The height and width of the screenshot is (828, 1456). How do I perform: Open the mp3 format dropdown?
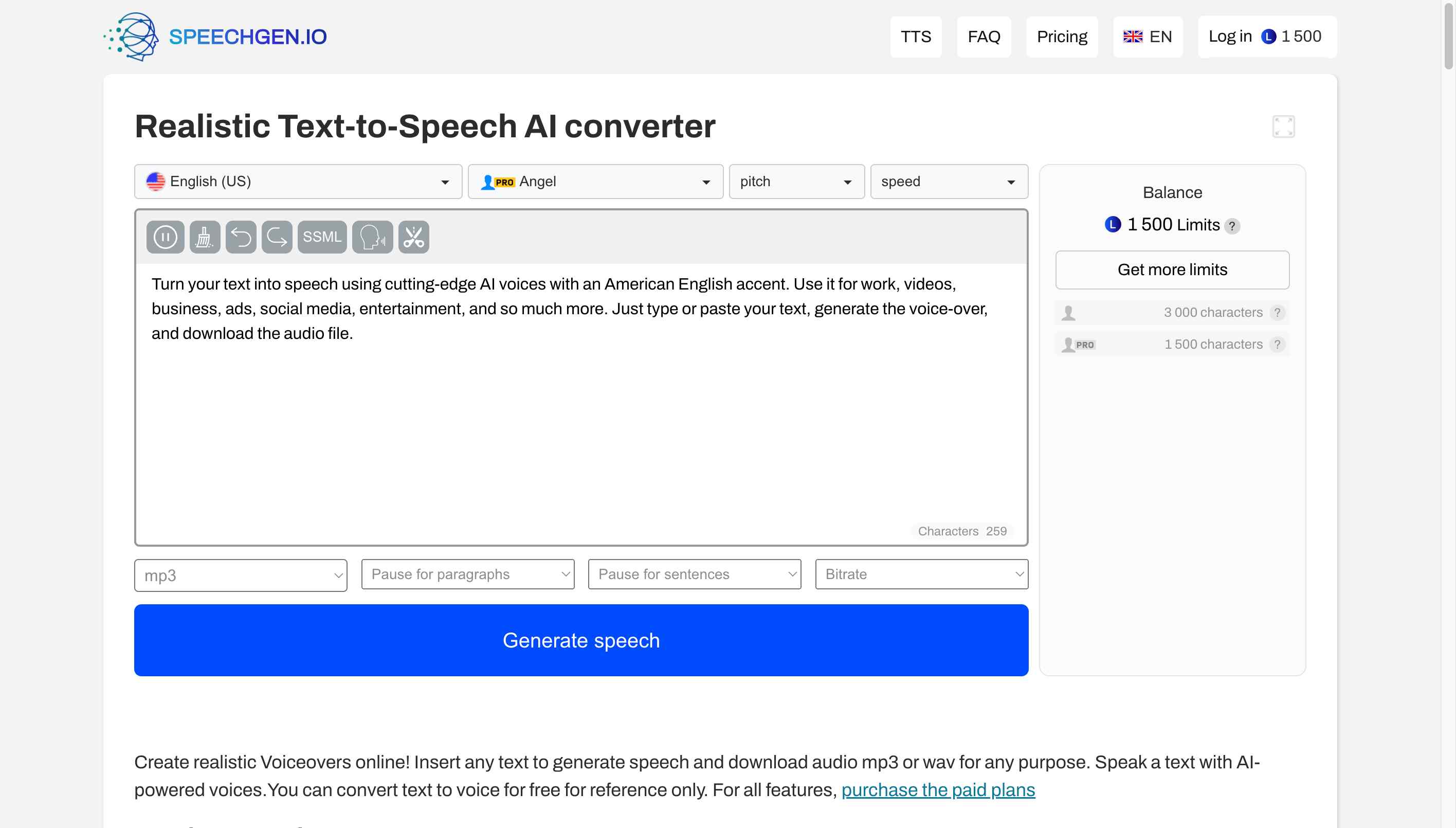pos(241,575)
